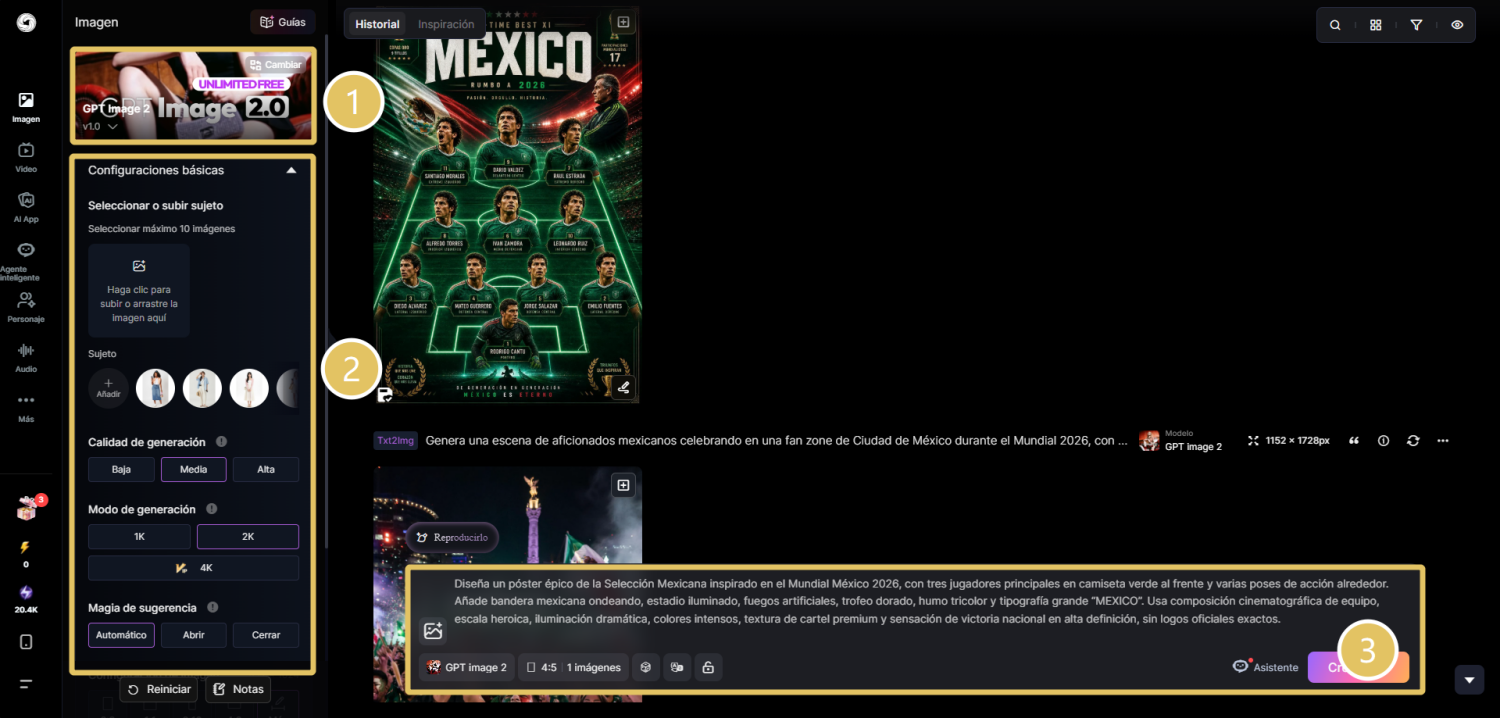Screen dimensions: 1500x718
Task: Click the scroll-to-bottom arrow button
Action: pos(1469,680)
